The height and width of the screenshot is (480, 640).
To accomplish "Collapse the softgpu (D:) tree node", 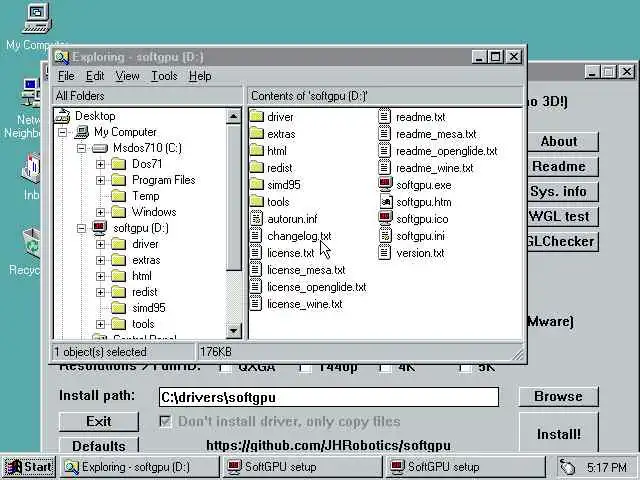I will (82, 228).
